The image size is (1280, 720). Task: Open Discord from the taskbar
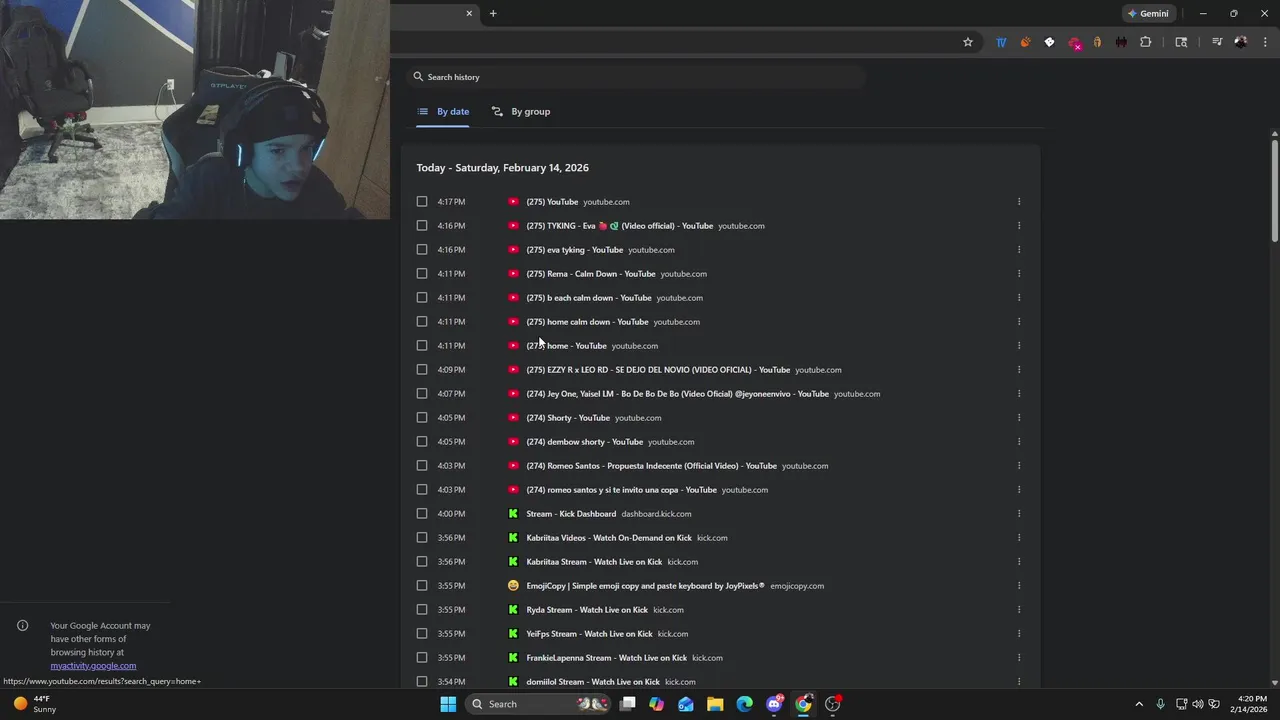click(x=774, y=704)
